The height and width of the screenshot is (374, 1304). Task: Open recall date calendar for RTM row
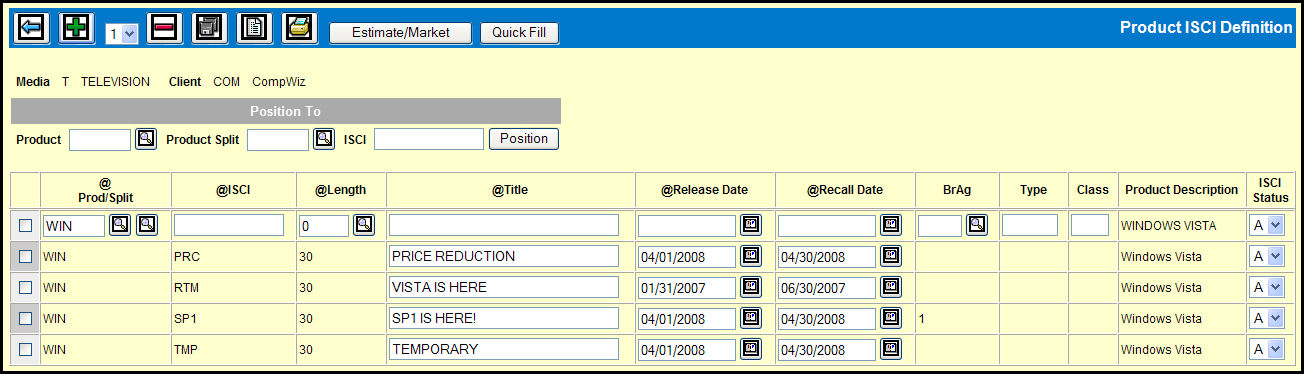click(x=891, y=287)
